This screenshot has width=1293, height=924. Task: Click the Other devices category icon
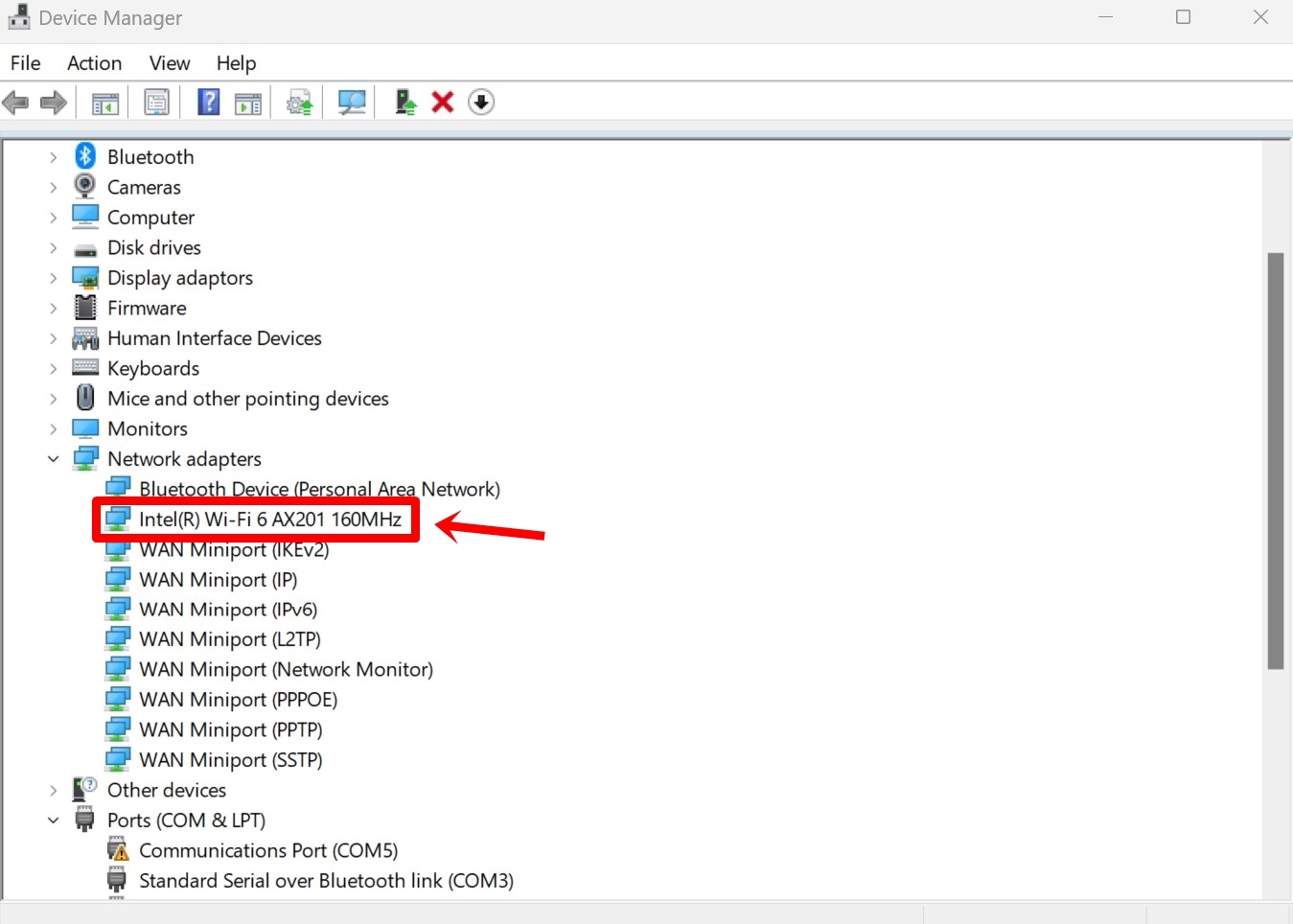(85, 790)
